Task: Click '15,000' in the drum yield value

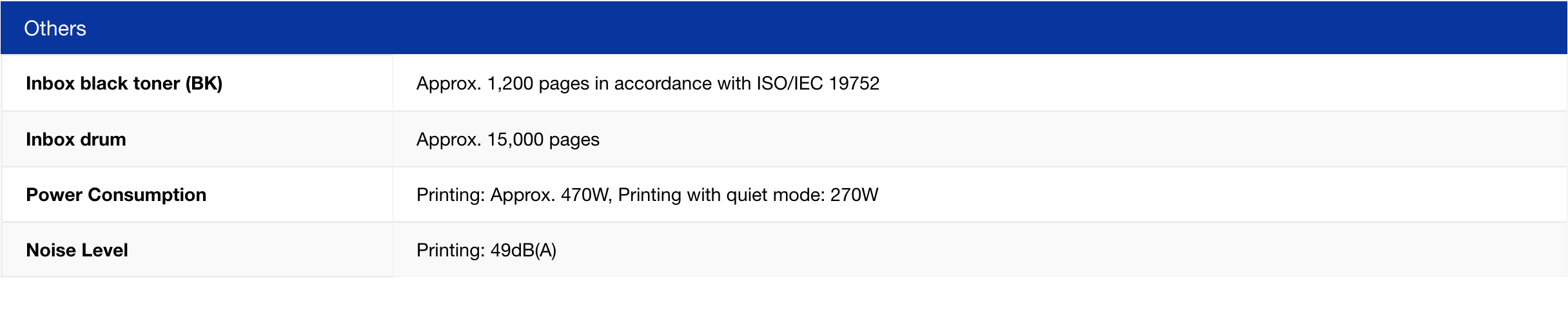Action: (x=515, y=139)
